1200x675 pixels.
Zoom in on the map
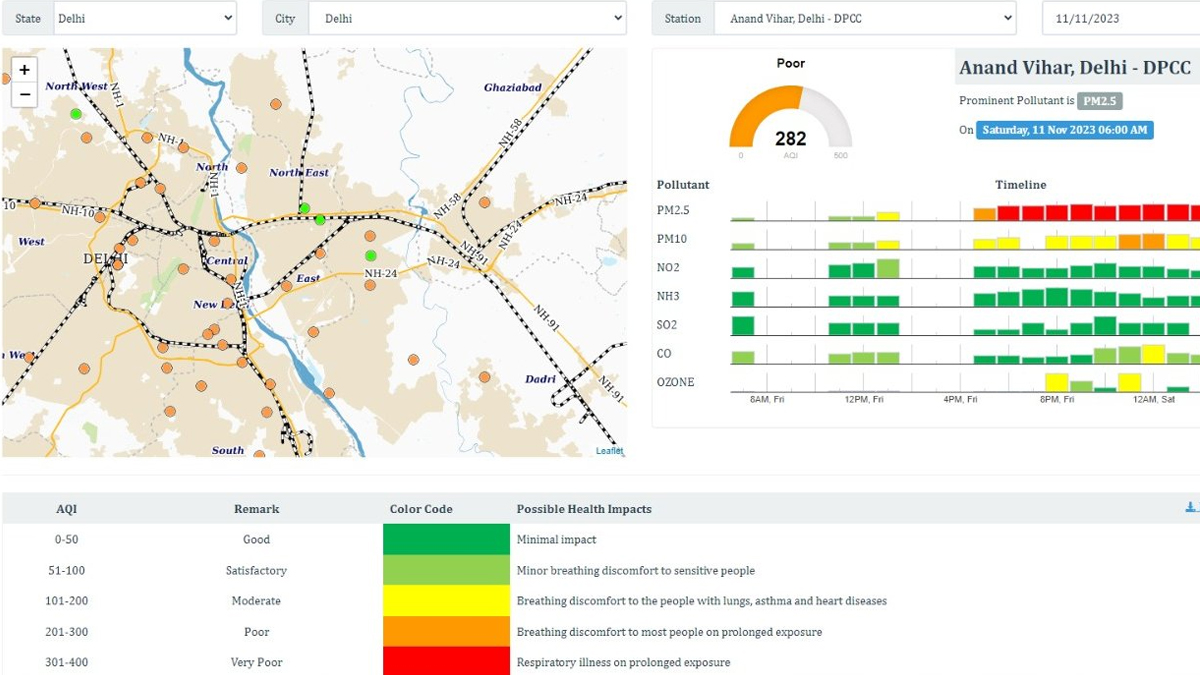click(24, 70)
